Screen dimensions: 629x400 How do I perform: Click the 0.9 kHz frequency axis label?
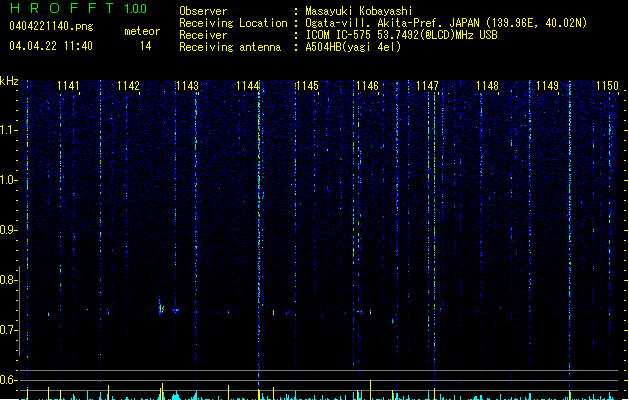click(x=7, y=230)
